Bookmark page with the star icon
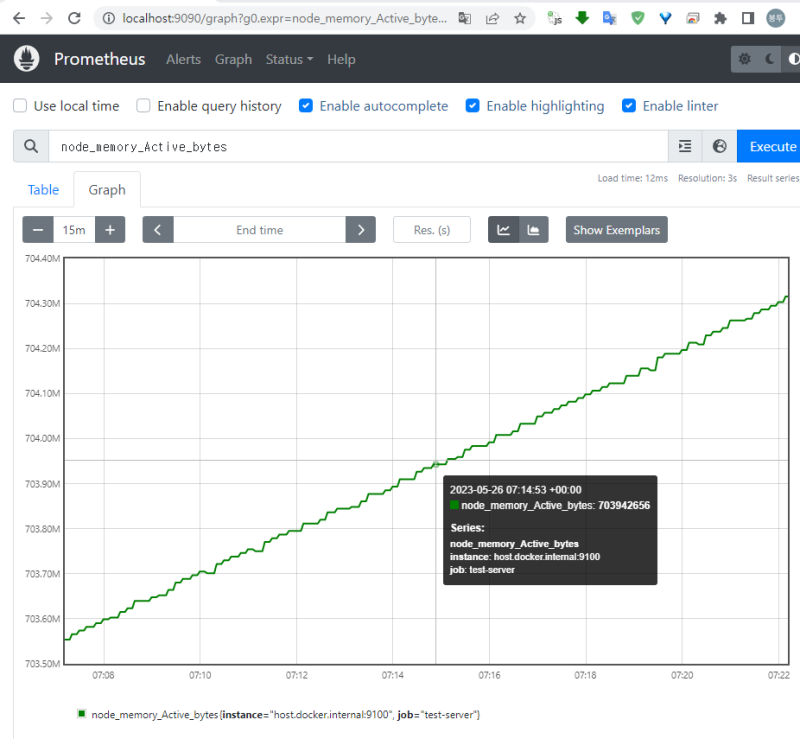 [x=520, y=18]
